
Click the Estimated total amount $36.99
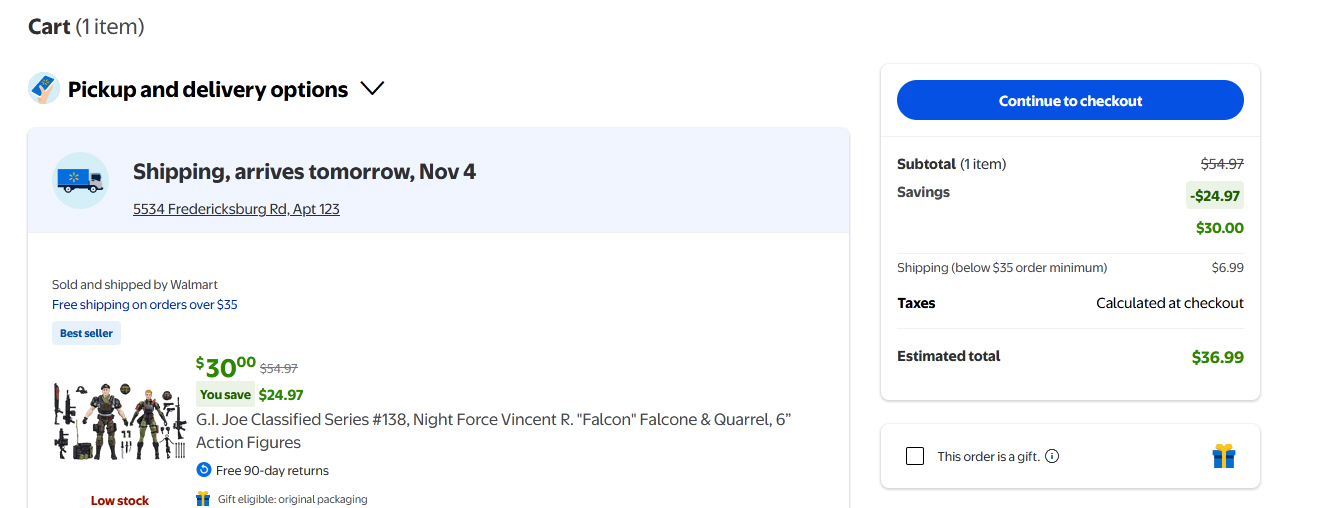pyautogui.click(x=1217, y=357)
